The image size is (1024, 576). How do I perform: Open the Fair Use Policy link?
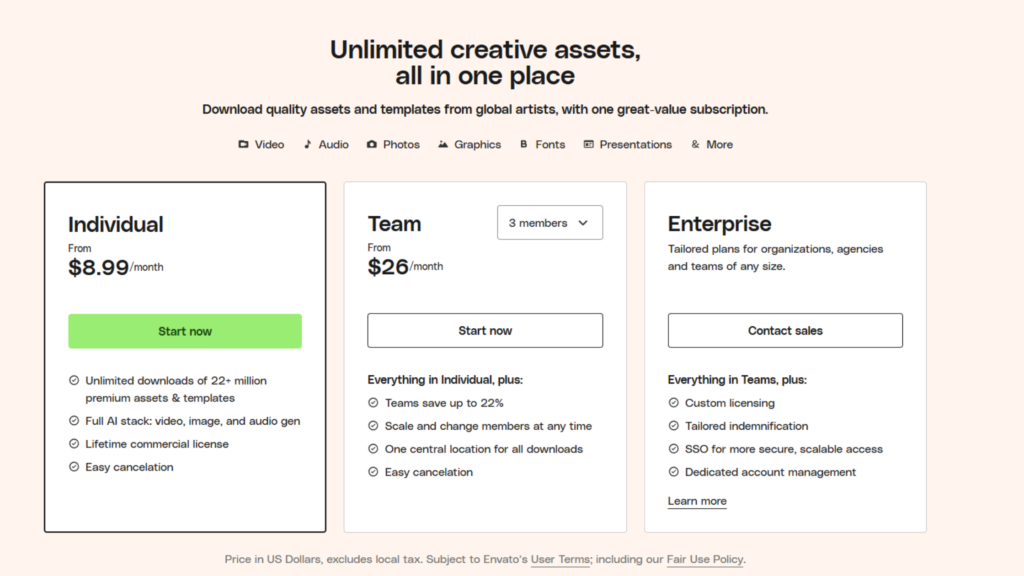pyautogui.click(x=705, y=559)
